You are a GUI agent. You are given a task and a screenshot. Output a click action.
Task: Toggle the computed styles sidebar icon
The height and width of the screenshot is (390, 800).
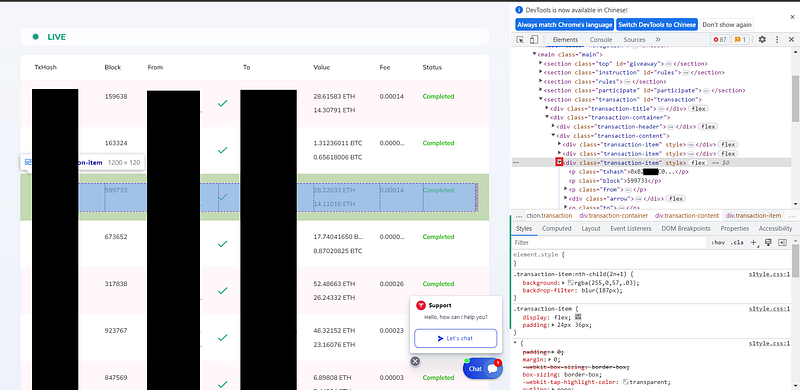point(782,243)
